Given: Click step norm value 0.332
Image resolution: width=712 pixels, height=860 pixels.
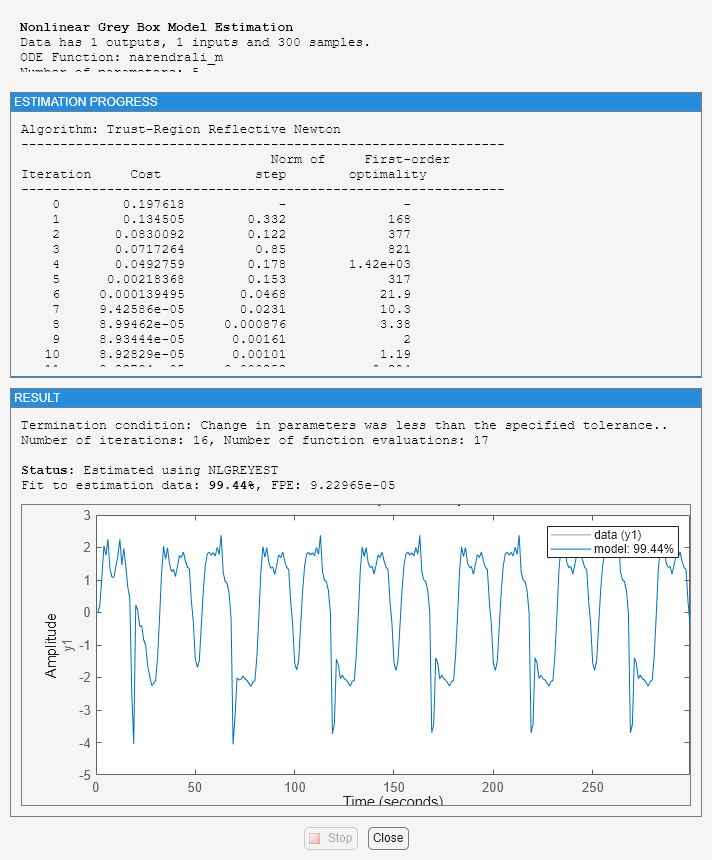Looking at the screenshot, I should click(267, 219).
